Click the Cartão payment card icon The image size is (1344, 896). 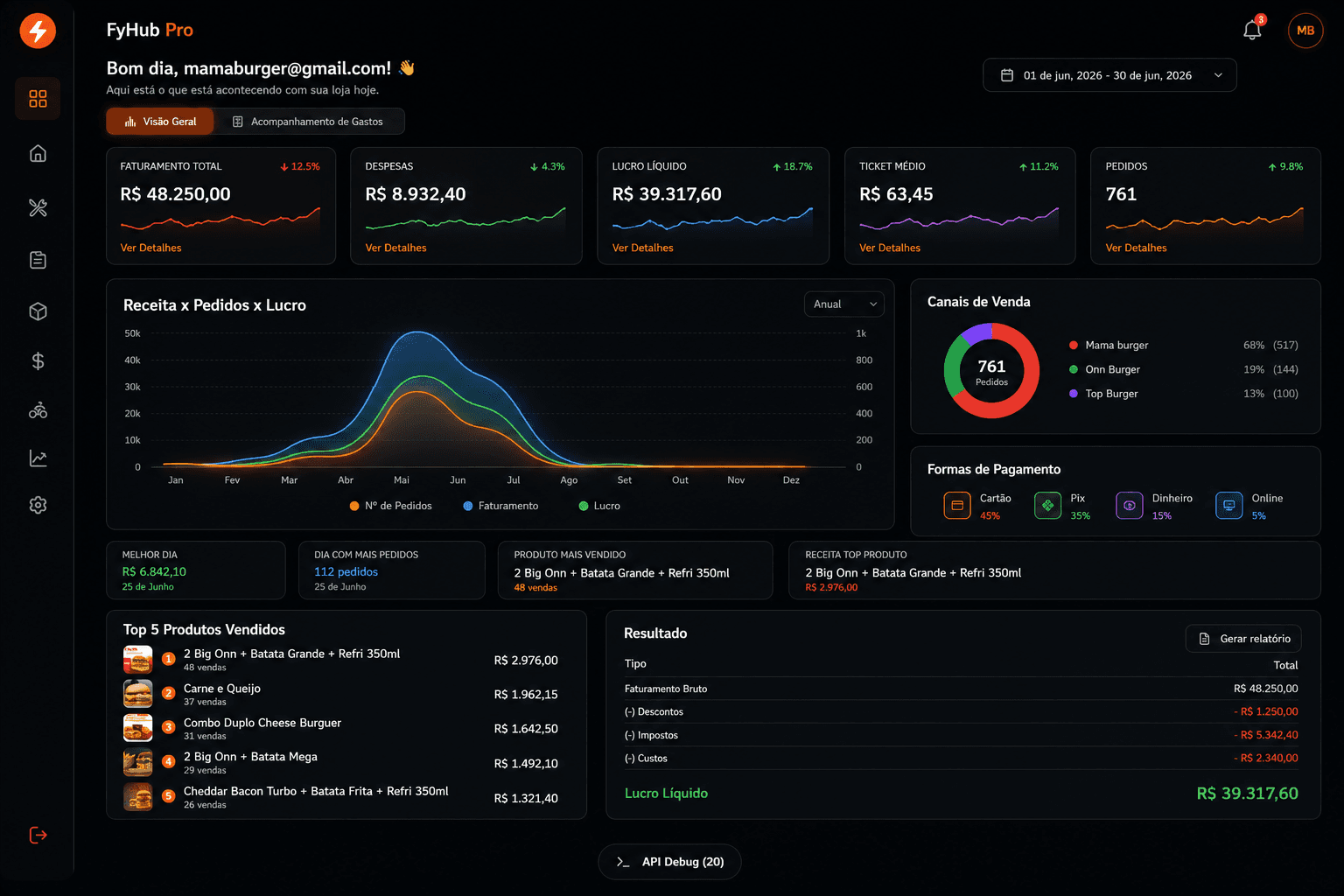(957, 505)
